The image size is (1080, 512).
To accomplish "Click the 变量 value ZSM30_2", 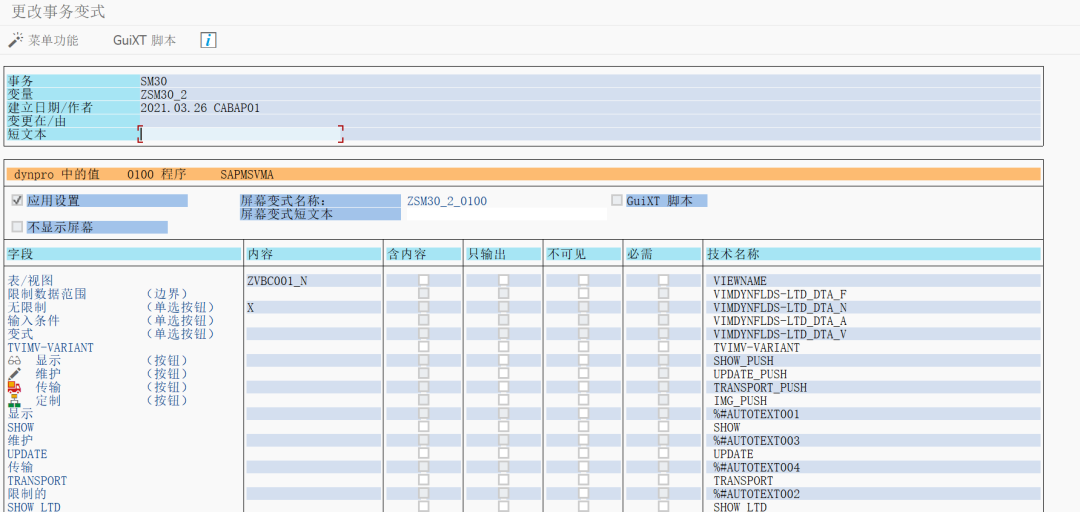I will [x=164, y=94].
